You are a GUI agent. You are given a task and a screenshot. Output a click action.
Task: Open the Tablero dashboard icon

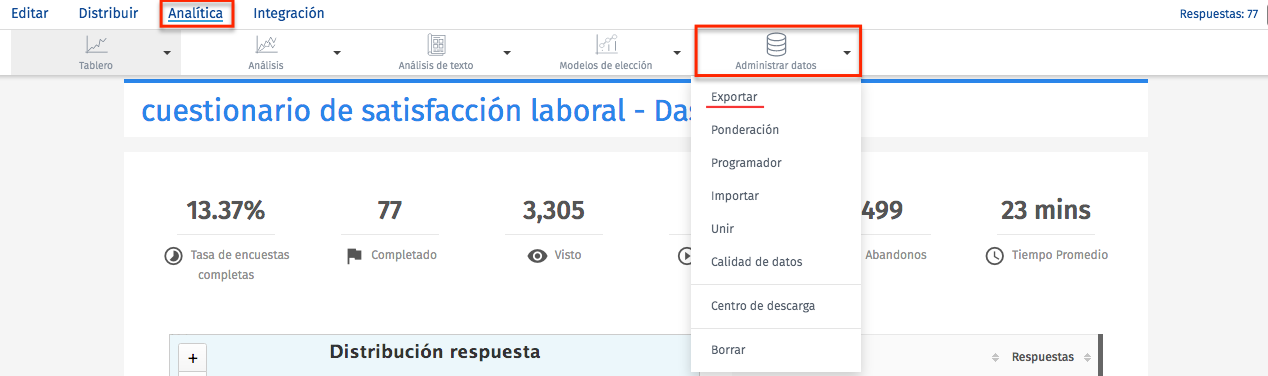pos(96,45)
